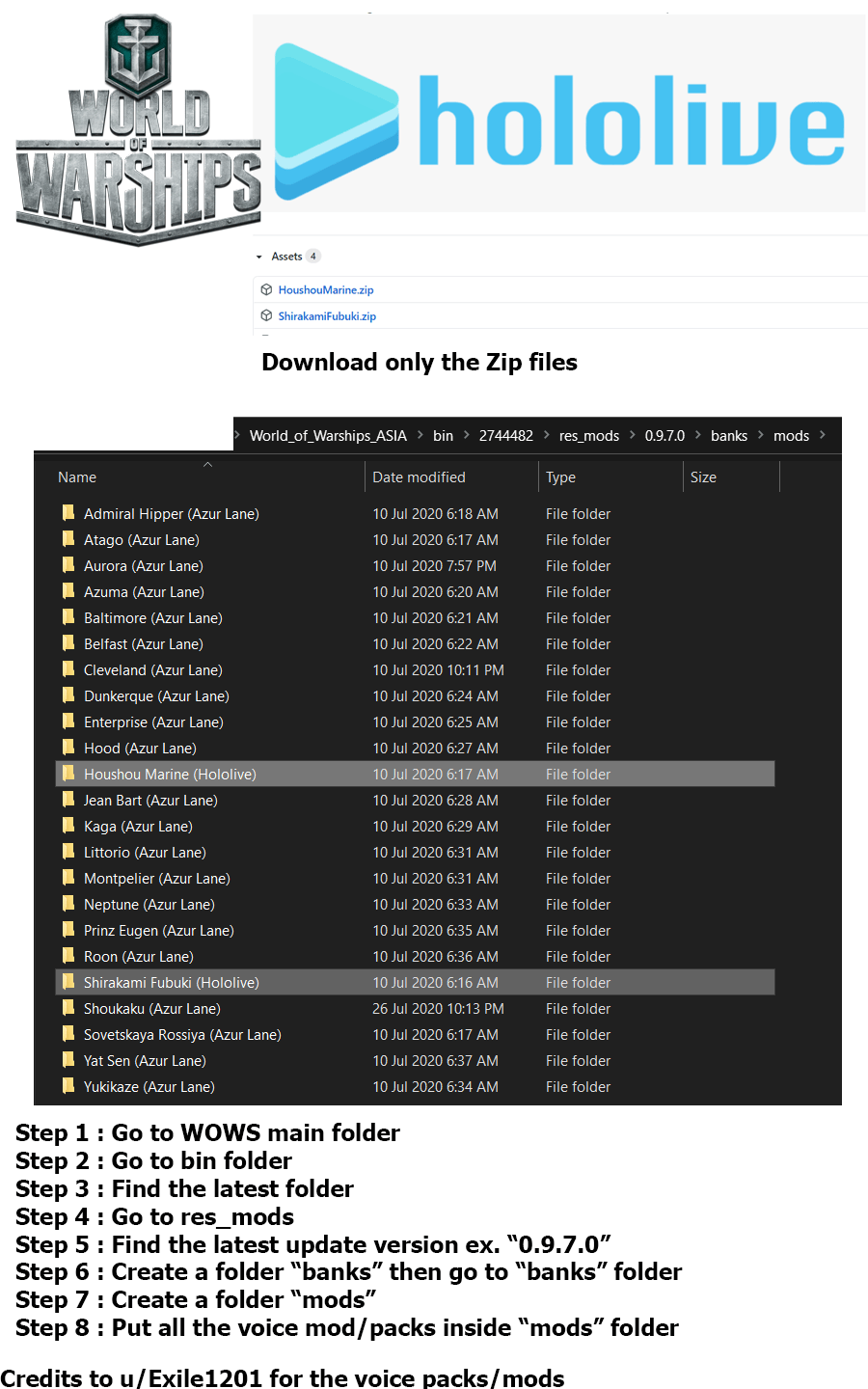Click the World of Warships logo
The height and width of the screenshot is (1389, 868).
coord(139,130)
